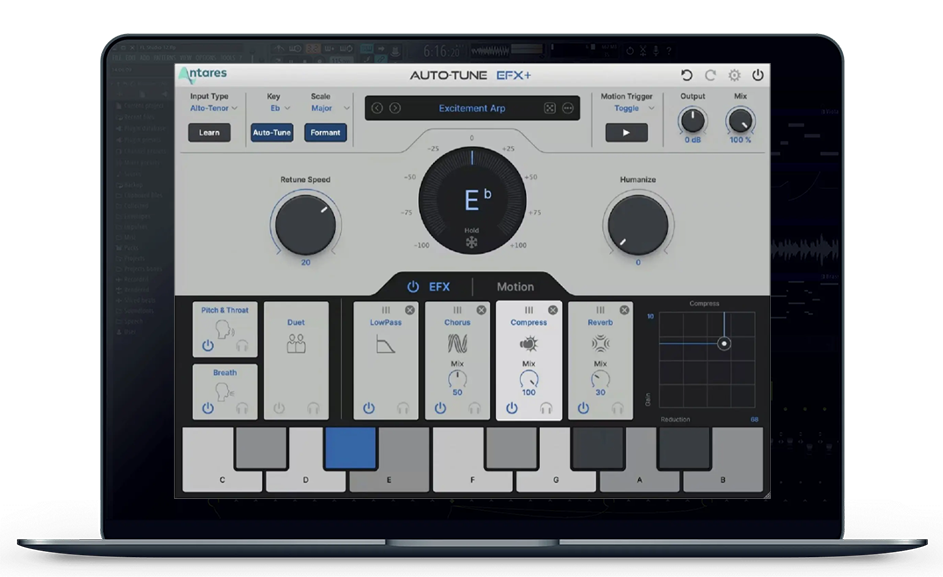The image size is (943, 577).
Task: Go to previous preset arrow
Action: tap(379, 108)
